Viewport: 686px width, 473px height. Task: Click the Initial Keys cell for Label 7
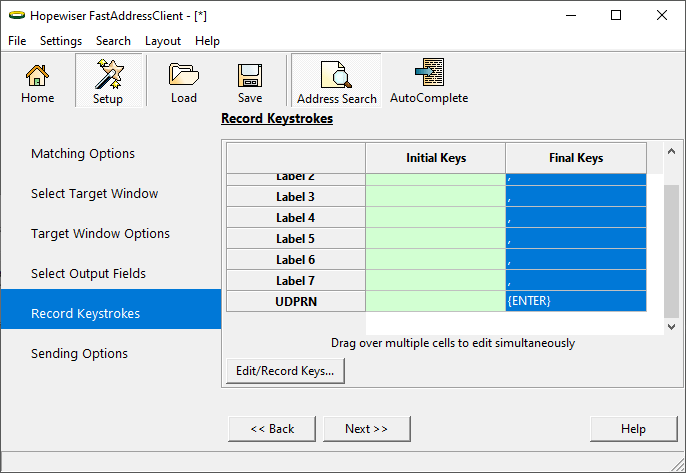pyautogui.click(x=436, y=280)
